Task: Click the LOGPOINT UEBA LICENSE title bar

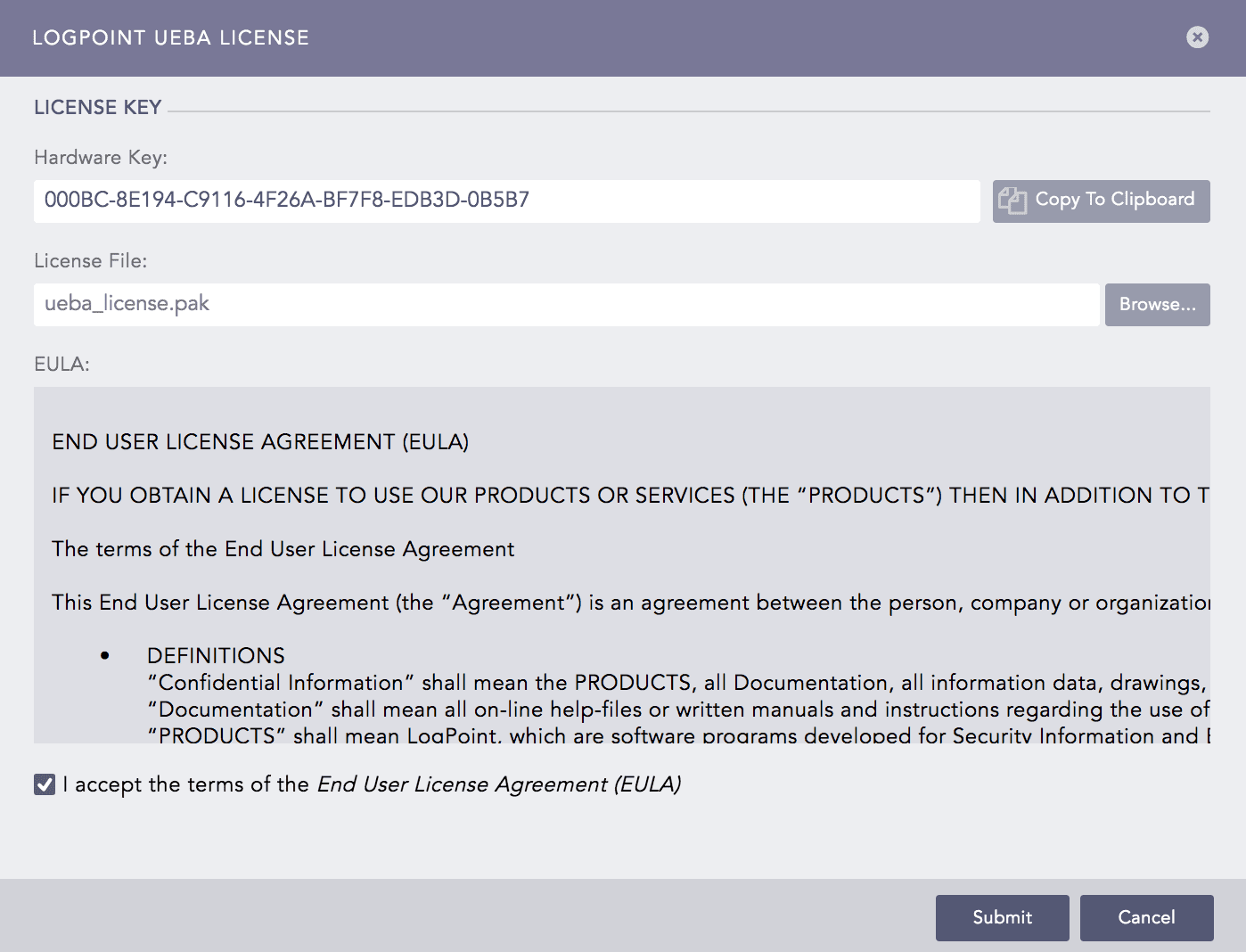Action: [170, 37]
